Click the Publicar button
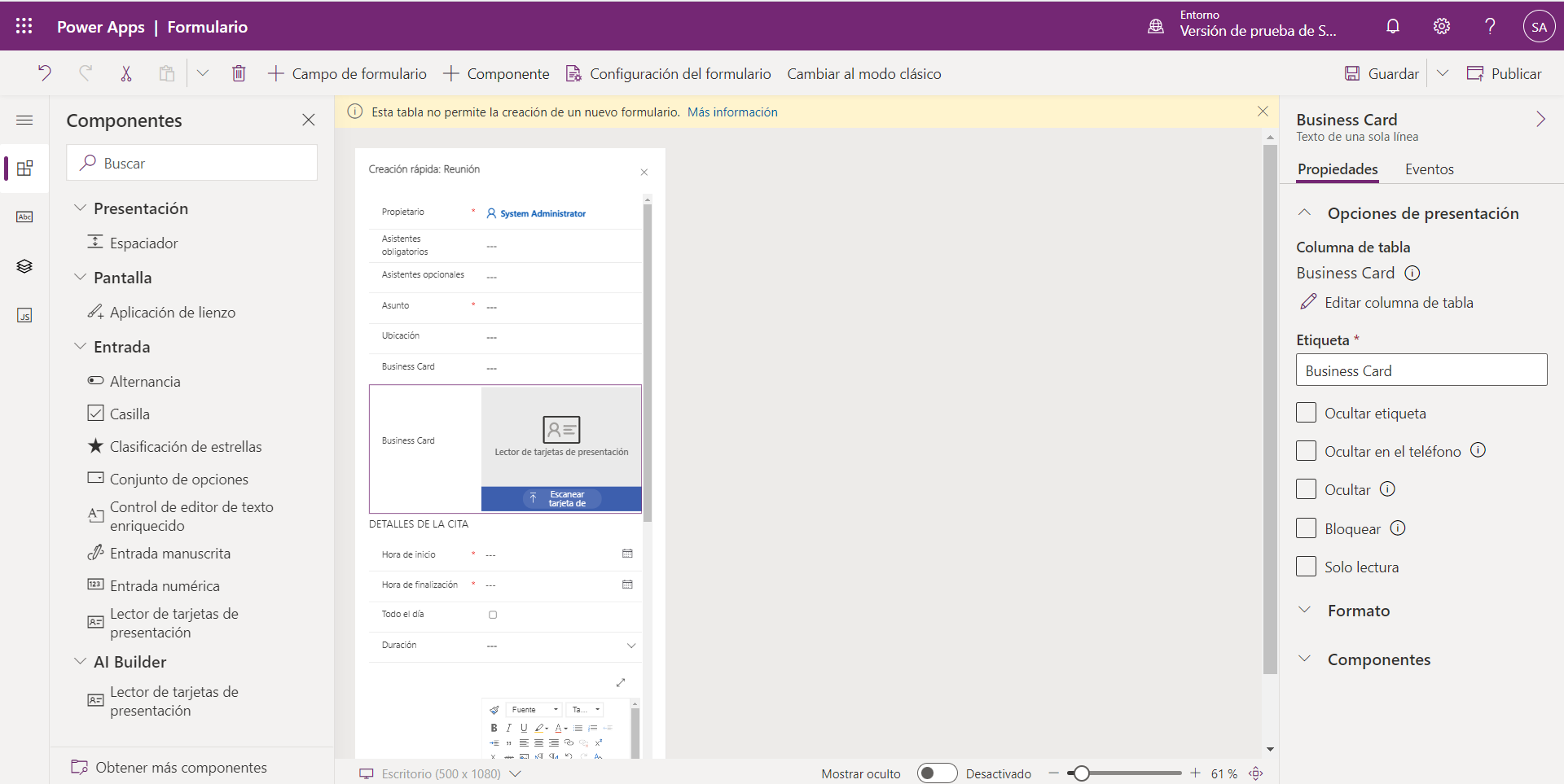Screen dimensions: 1564x784 click(x=1505, y=73)
